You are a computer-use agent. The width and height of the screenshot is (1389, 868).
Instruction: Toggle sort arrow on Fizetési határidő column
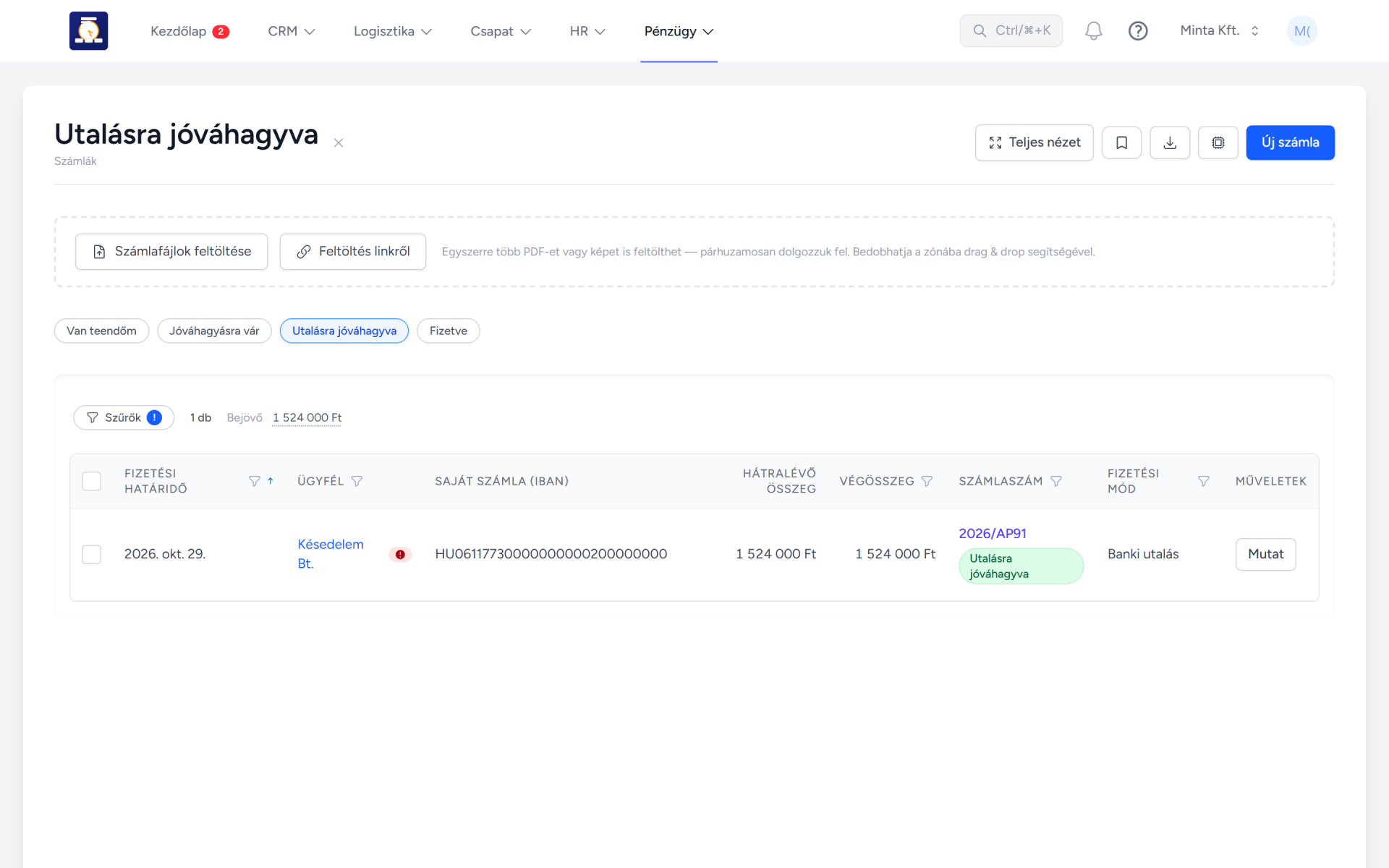click(271, 481)
